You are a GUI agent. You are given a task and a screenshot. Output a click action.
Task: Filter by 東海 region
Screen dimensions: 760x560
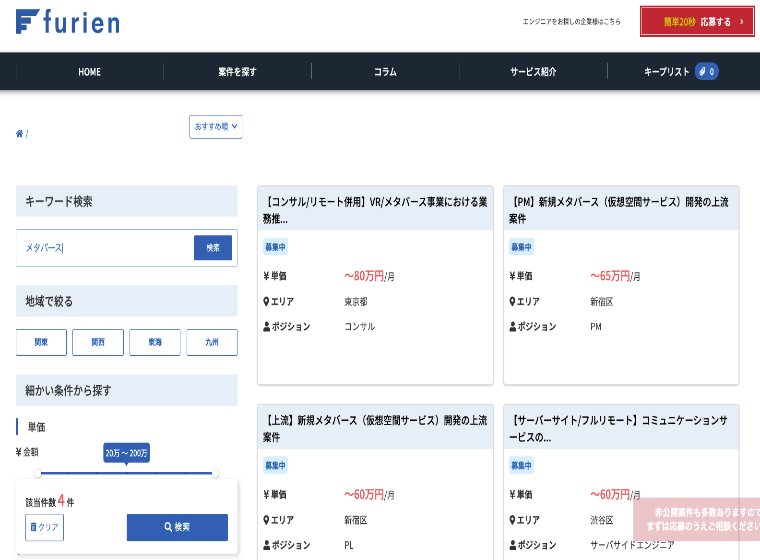coord(155,342)
